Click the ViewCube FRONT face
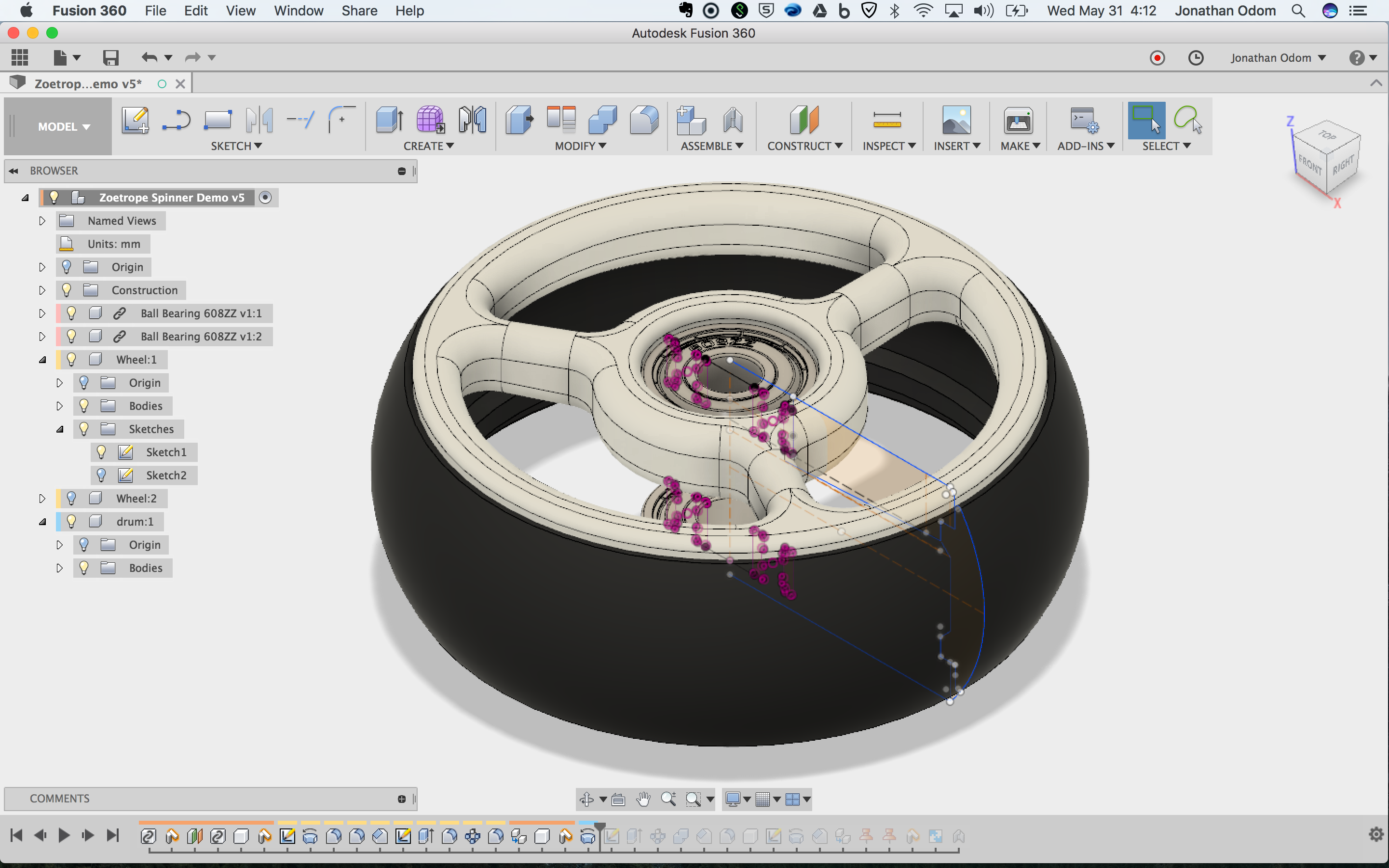 [x=1310, y=165]
